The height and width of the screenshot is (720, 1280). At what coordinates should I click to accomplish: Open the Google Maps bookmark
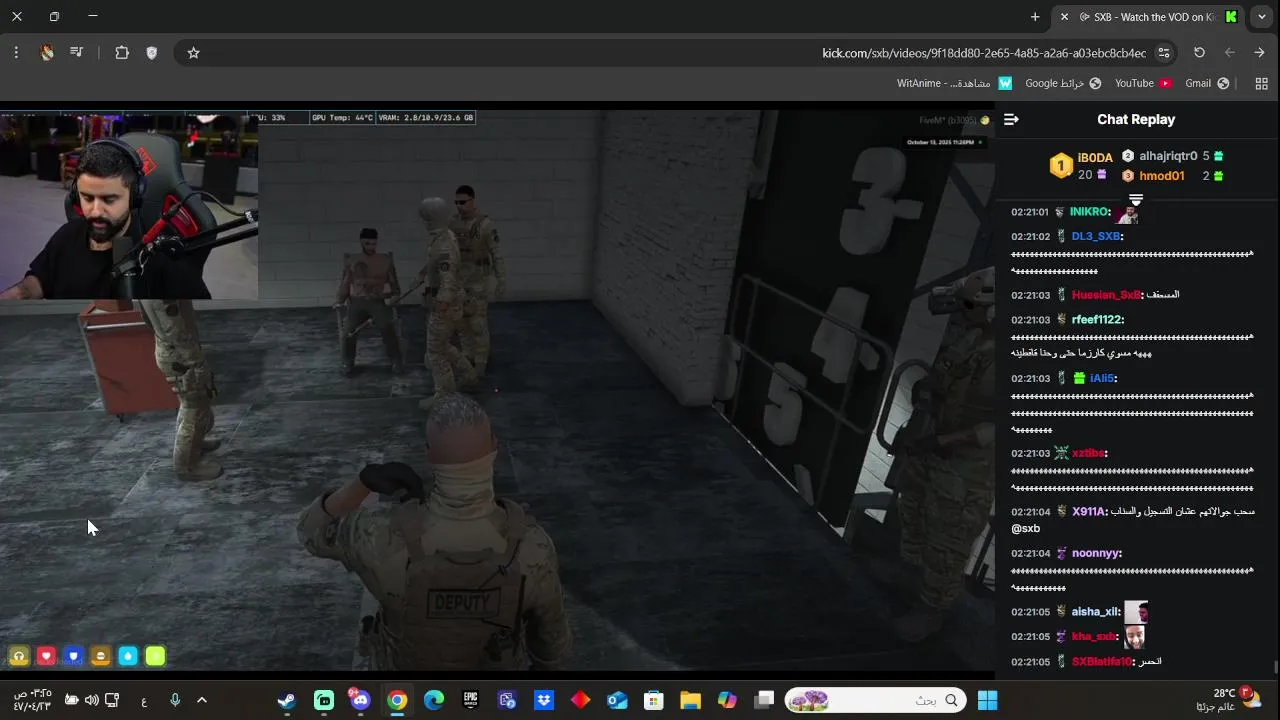pos(1063,83)
